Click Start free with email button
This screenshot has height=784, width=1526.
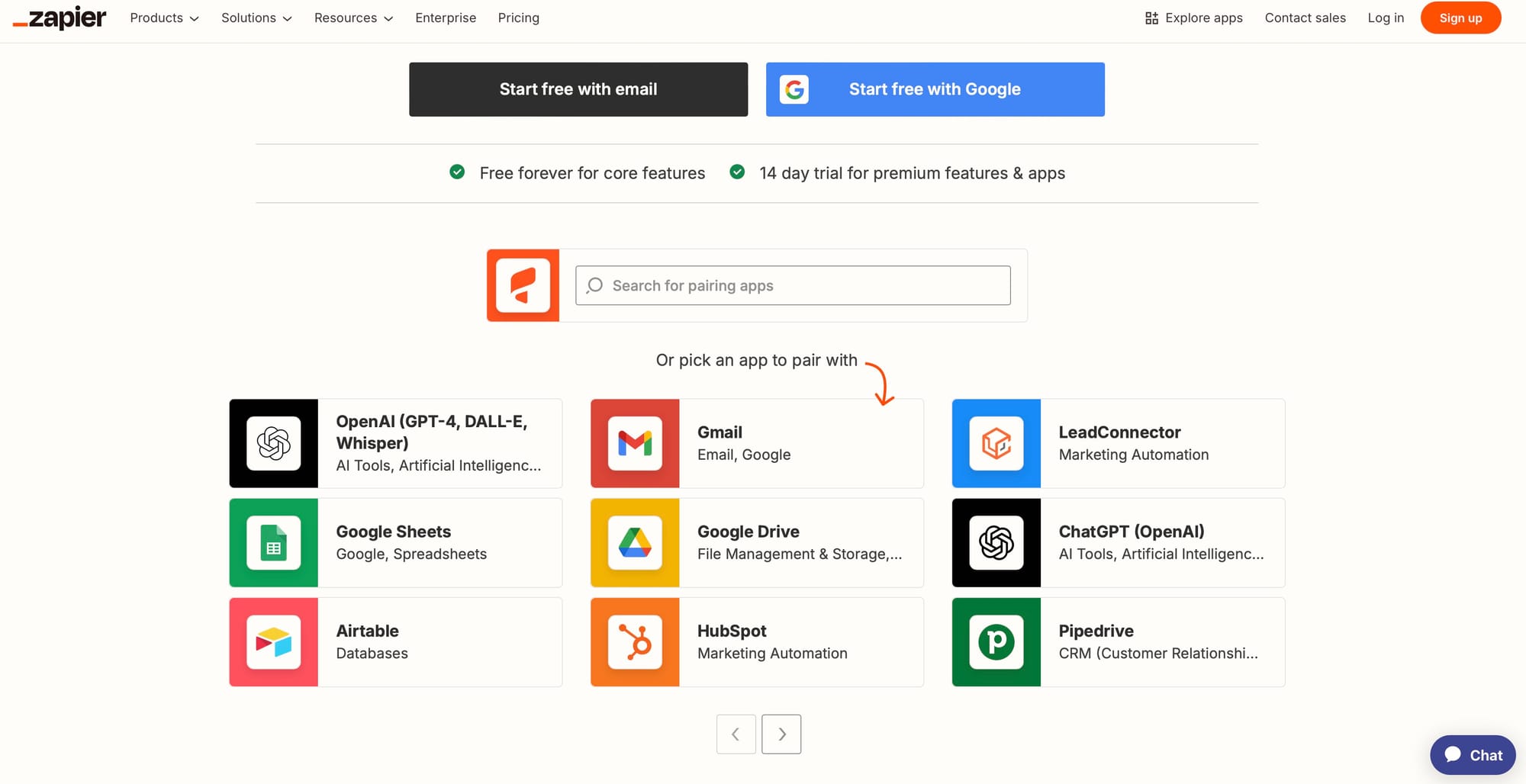pyautogui.click(x=578, y=89)
